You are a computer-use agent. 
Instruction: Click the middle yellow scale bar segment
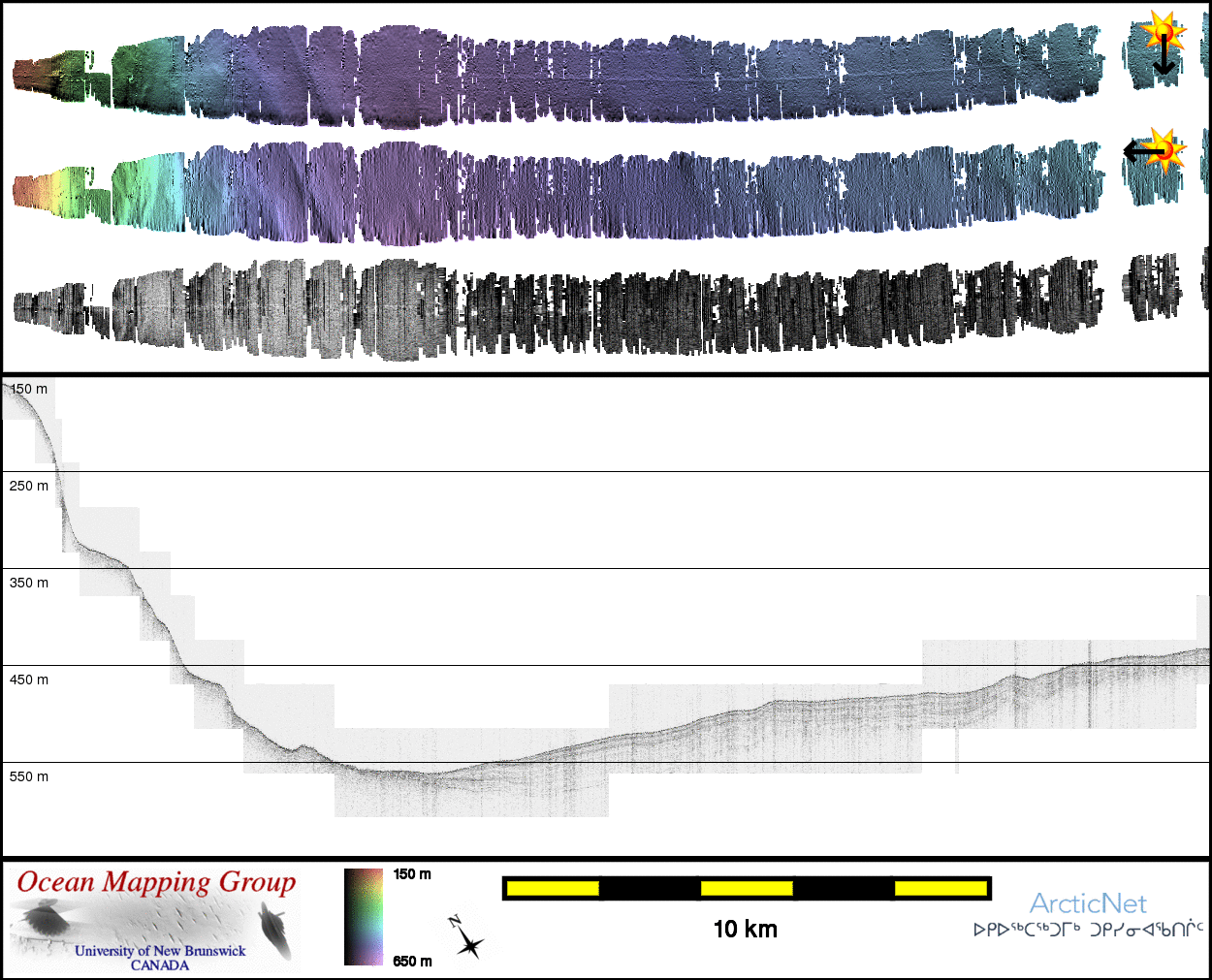pyautogui.click(x=747, y=888)
